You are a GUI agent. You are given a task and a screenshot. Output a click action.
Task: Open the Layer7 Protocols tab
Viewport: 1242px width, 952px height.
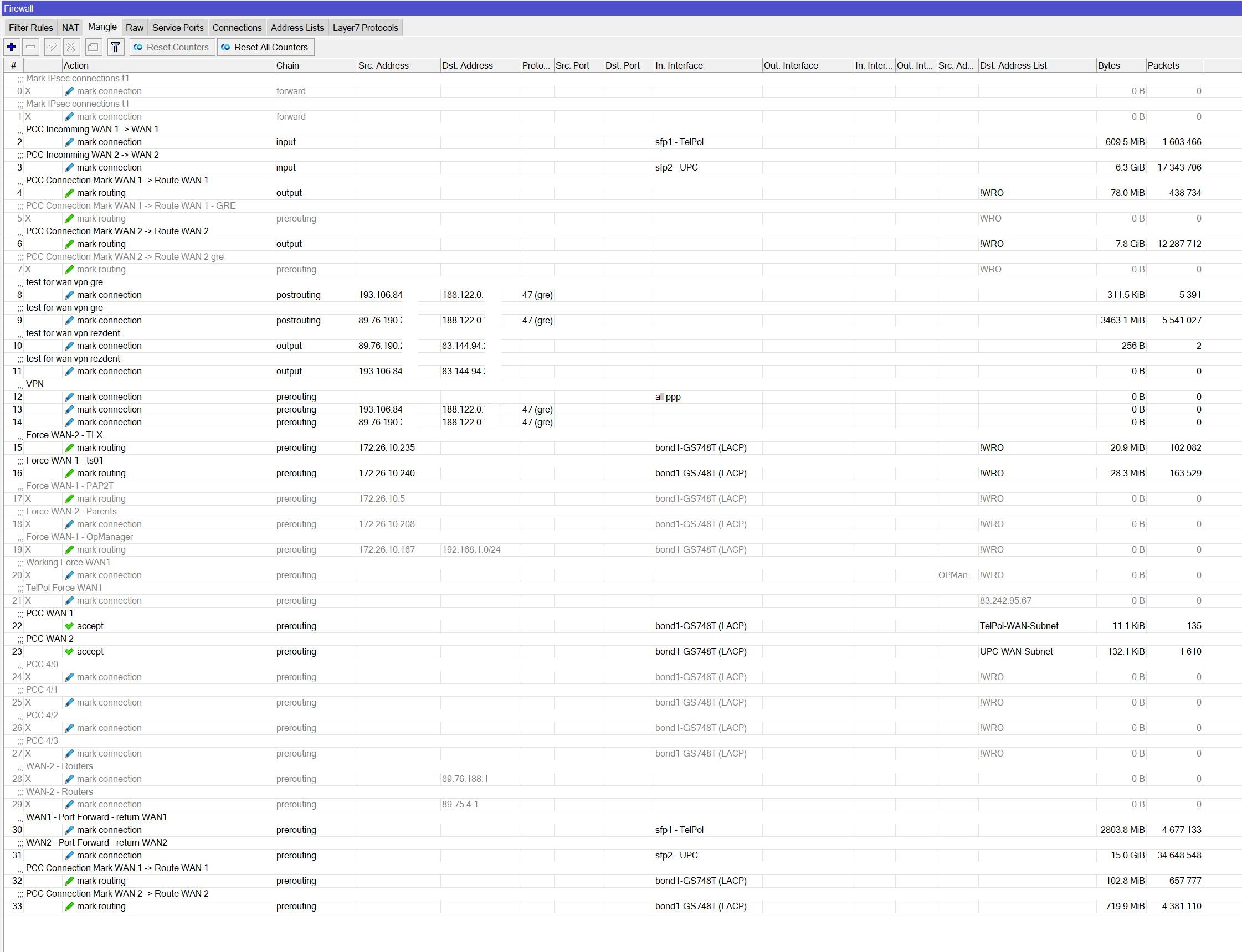pyautogui.click(x=365, y=28)
